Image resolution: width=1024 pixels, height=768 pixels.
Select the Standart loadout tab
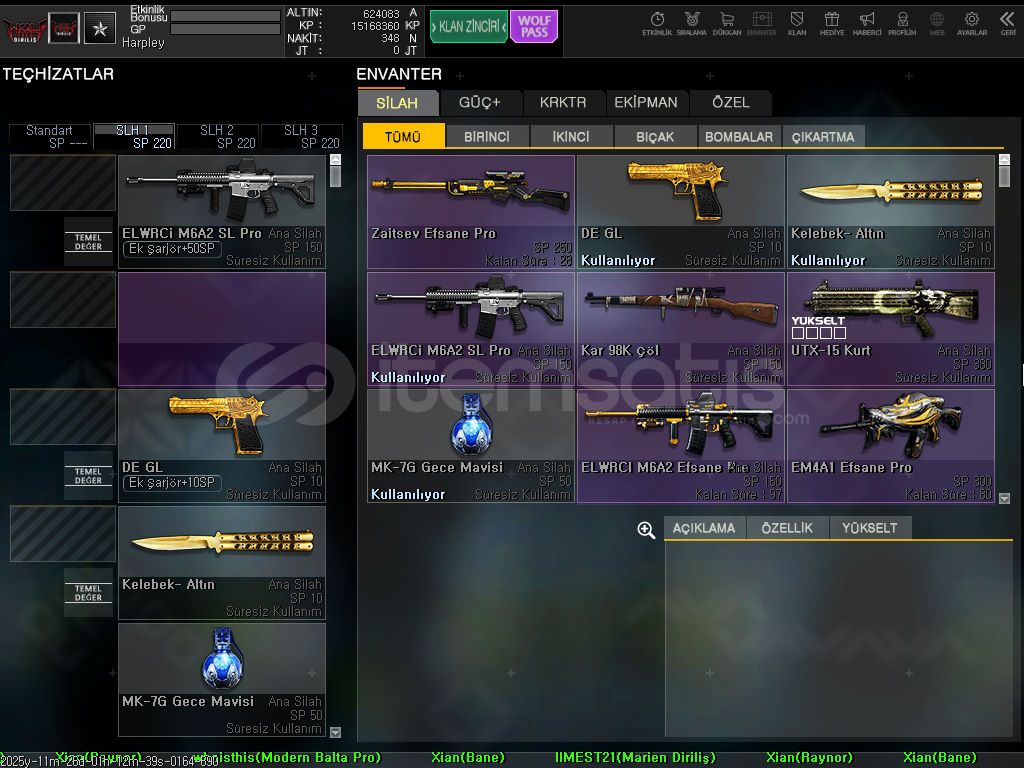coord(50,136)
